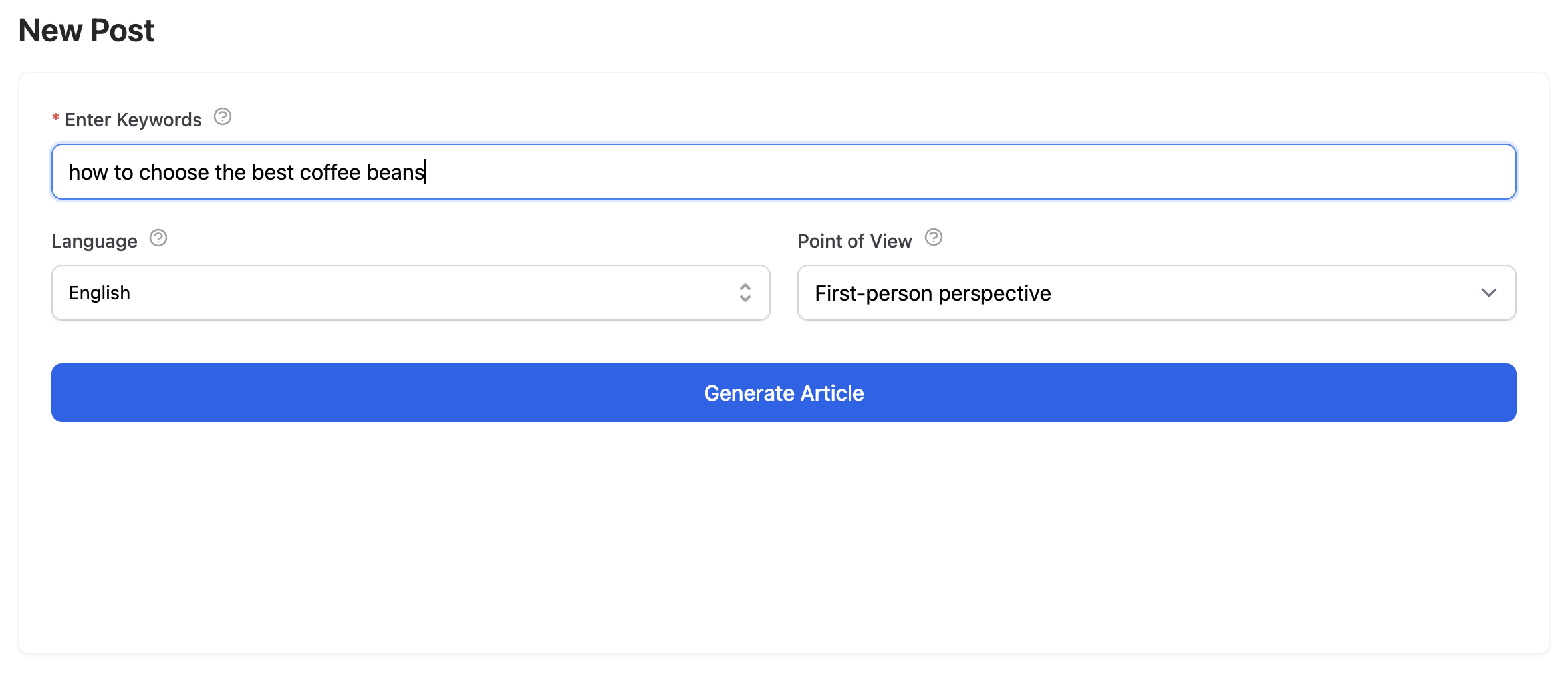
Task: Click the Language field label
Action: pos(94,241)
